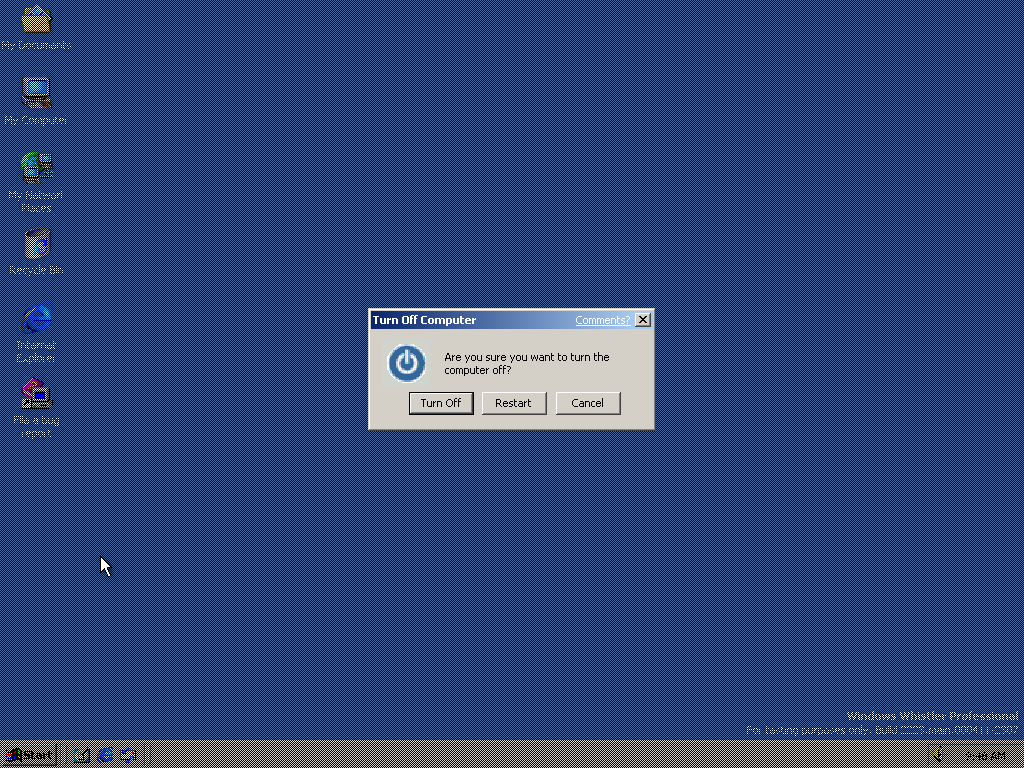Click the taskbar clock
Screen dimensions: 1024x768
pyautogui.click(x=985, y=756)
